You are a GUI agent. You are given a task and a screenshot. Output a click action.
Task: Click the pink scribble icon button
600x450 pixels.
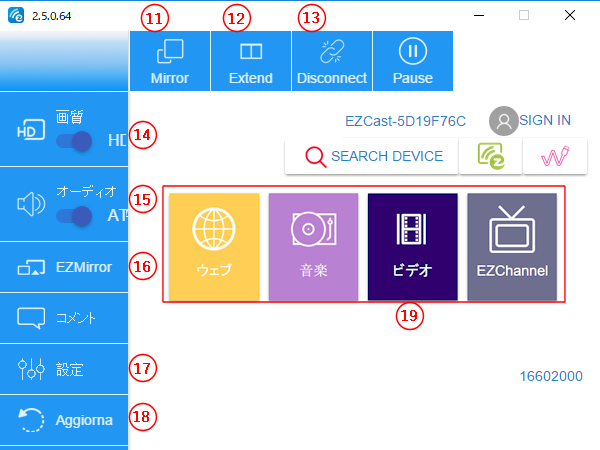point(554,157)
